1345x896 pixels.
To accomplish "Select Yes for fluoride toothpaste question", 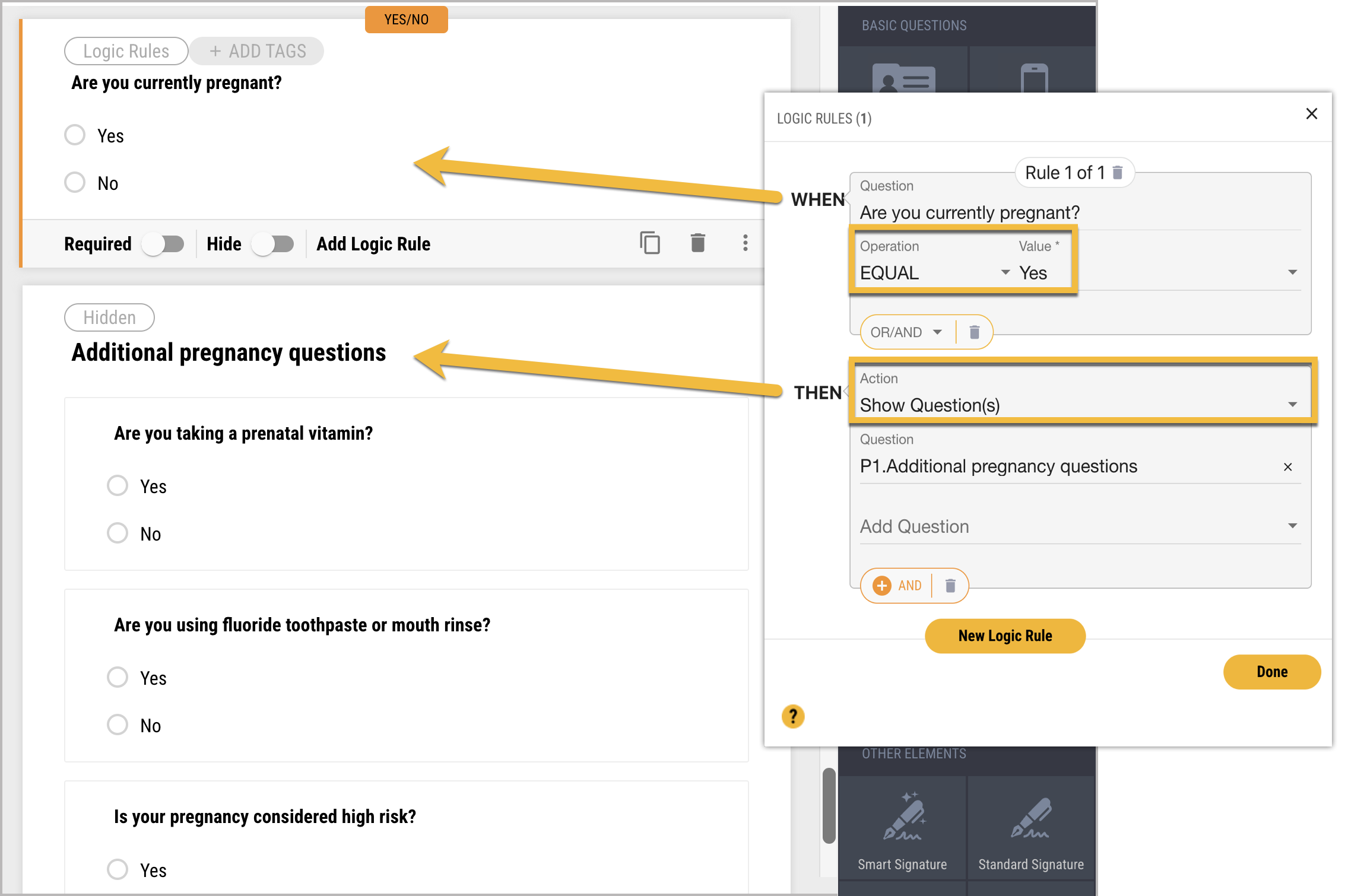I will tap(118, 677).
